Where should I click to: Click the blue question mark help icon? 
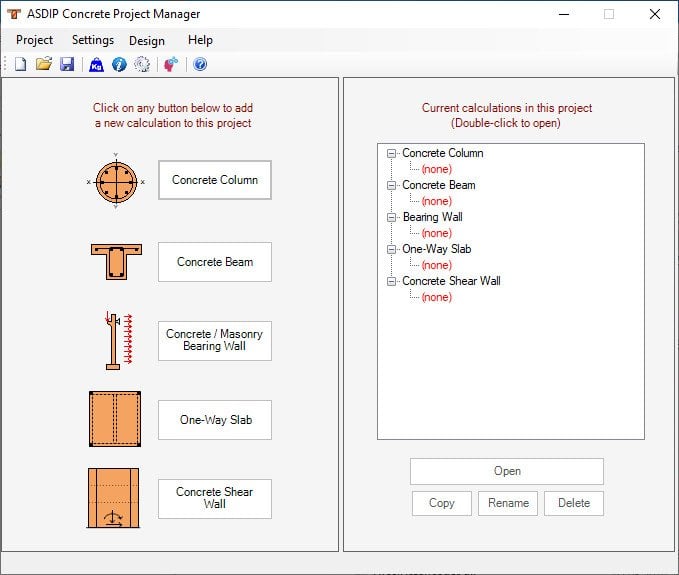coord(200,65)
